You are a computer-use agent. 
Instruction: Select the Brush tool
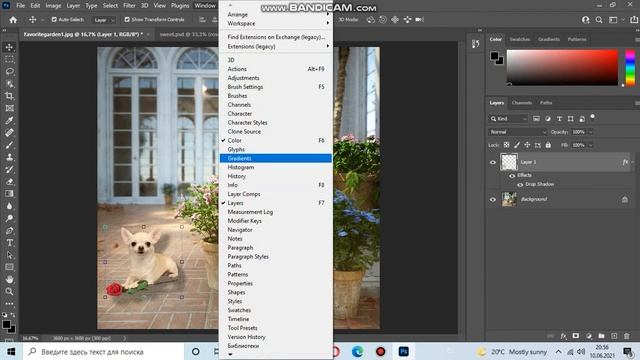click(9, 145)
